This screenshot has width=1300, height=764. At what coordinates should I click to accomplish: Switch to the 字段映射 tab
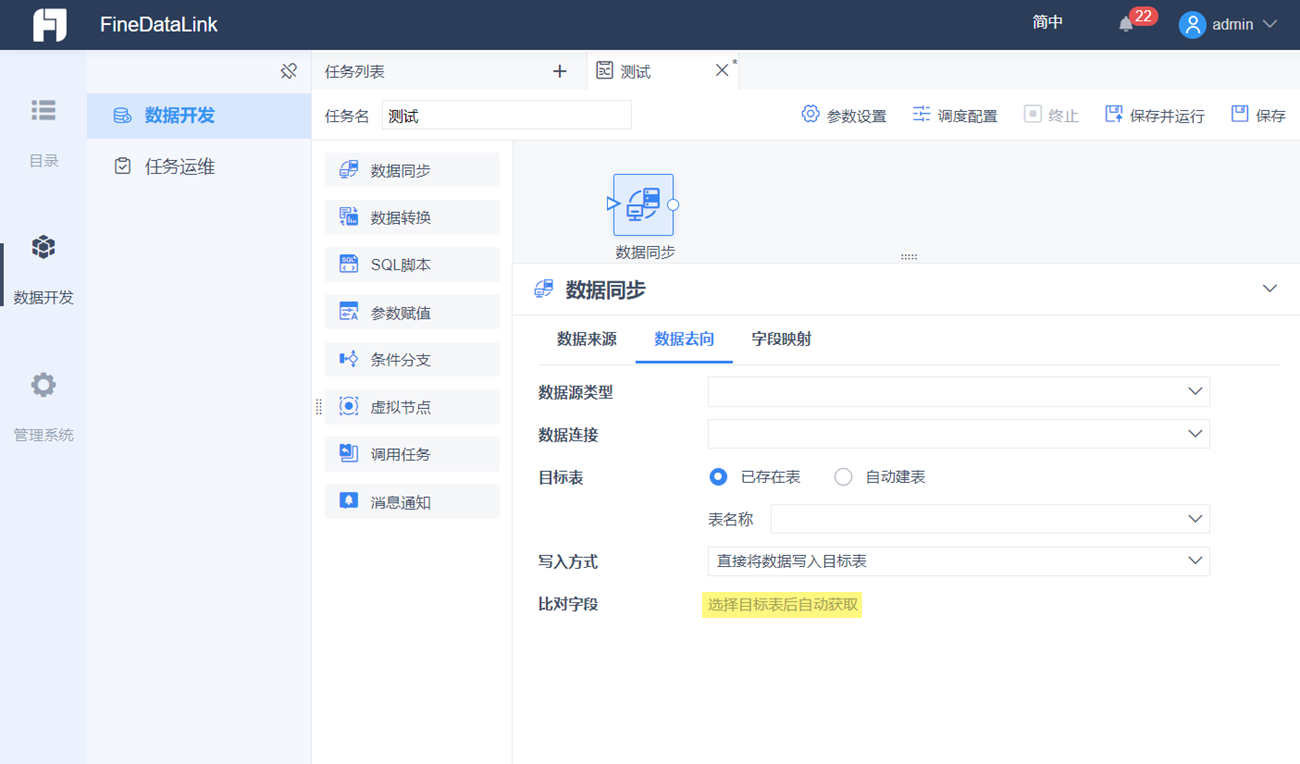[781, 339]
